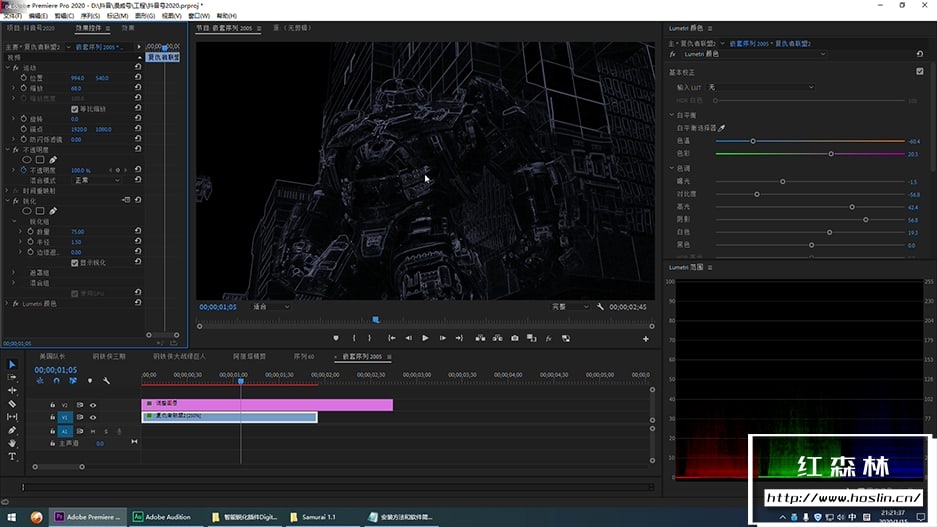
Task: Open the File menu
Action: (x=12, y=16)
